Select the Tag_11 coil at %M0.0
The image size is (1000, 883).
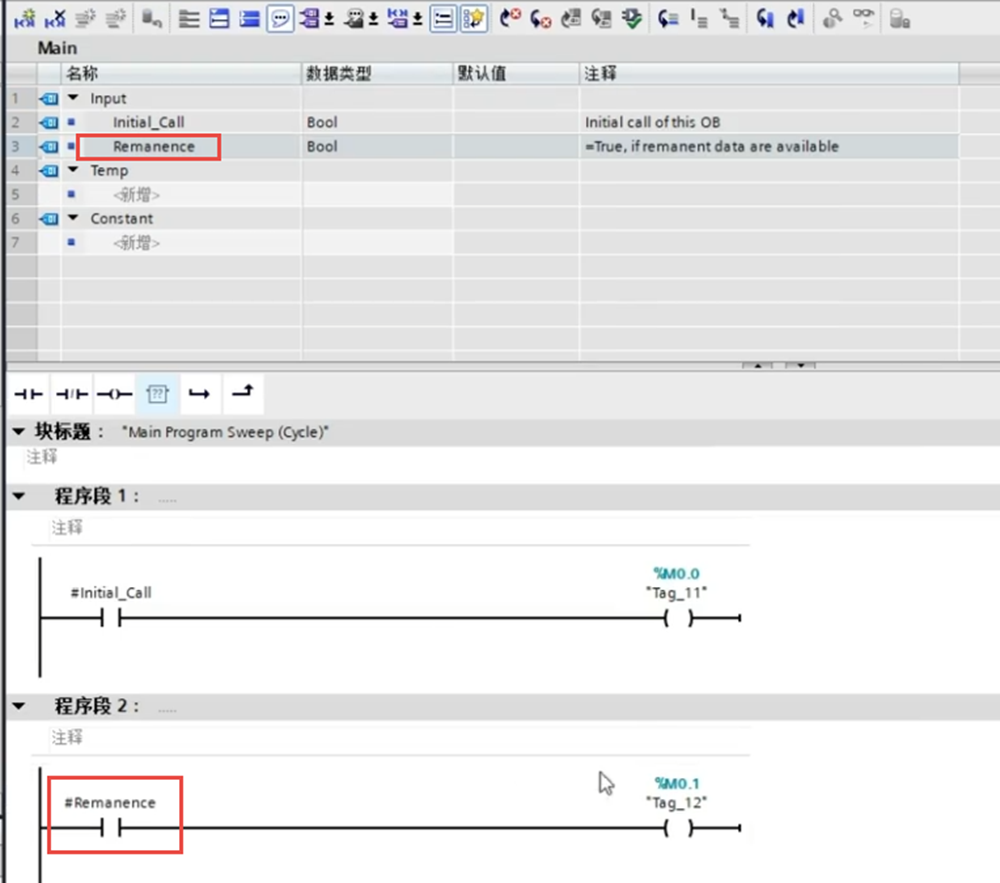(677, 619)
